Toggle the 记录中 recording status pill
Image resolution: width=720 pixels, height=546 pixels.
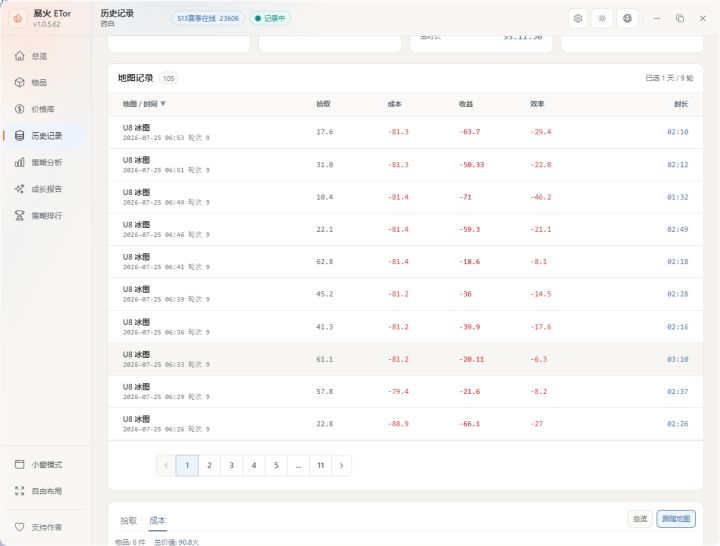point(270,18)
